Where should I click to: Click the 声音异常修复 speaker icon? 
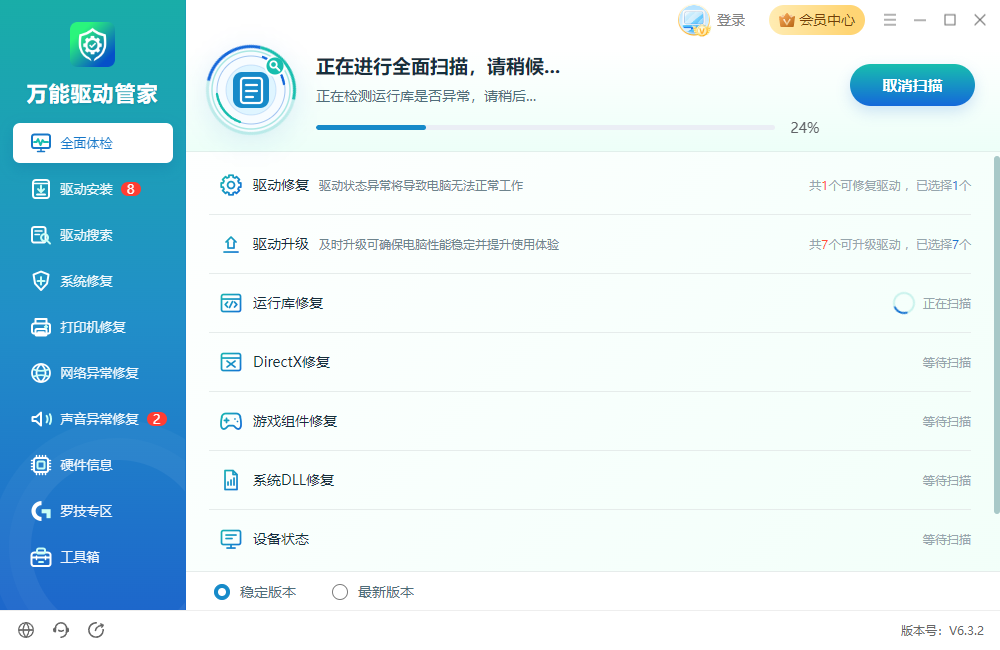click(41, 419)
